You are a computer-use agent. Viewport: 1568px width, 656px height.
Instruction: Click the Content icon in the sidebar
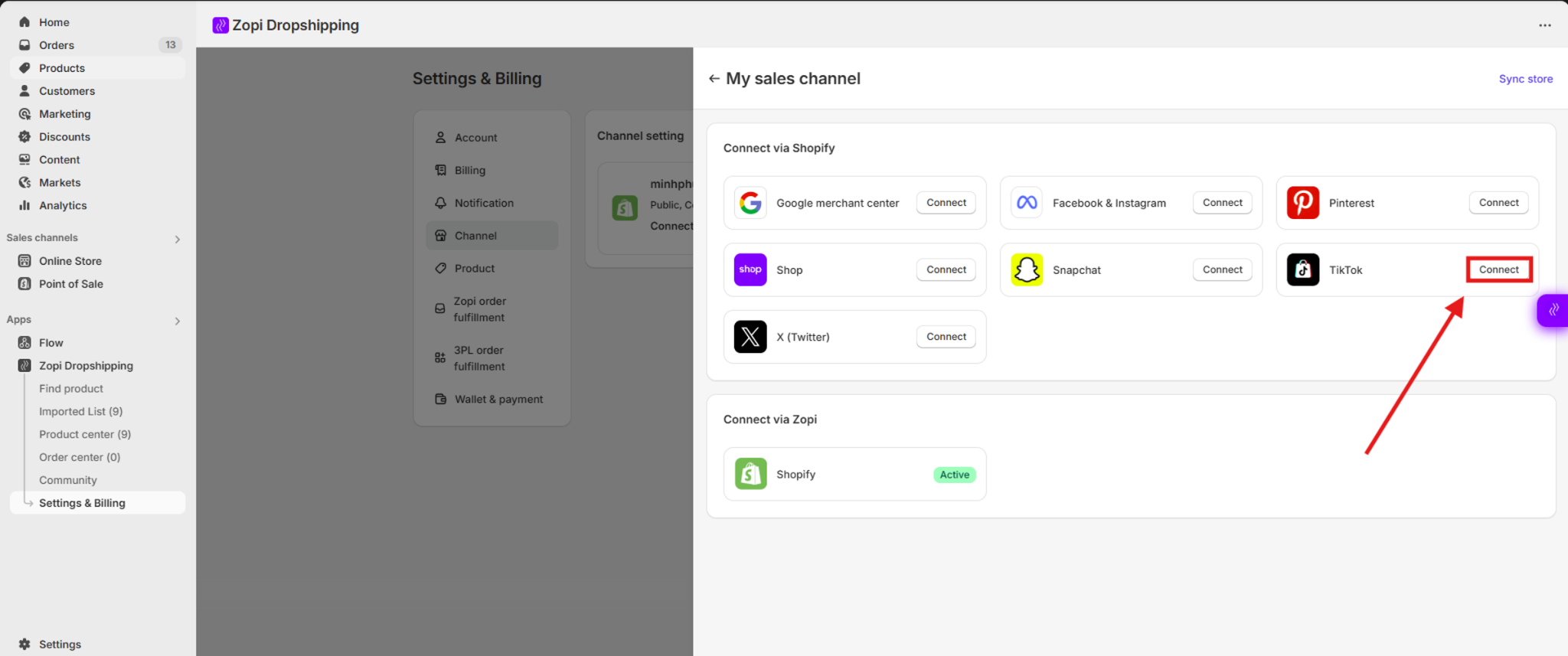pyautogui.click(x=24, y=160)
